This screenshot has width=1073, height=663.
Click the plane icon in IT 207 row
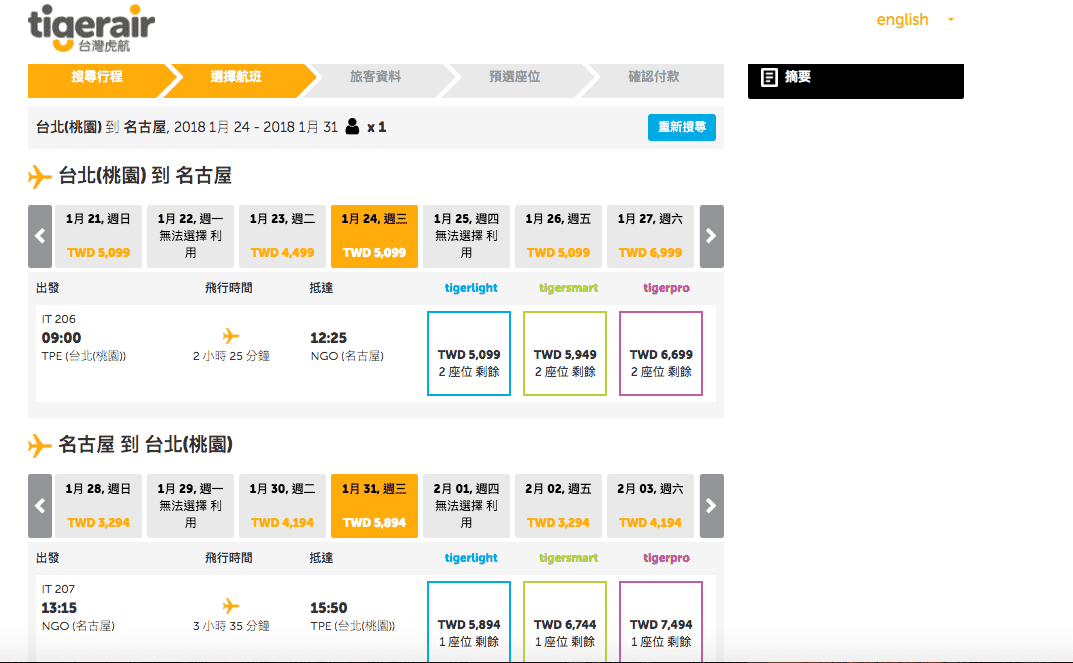(x=231, y=606)
